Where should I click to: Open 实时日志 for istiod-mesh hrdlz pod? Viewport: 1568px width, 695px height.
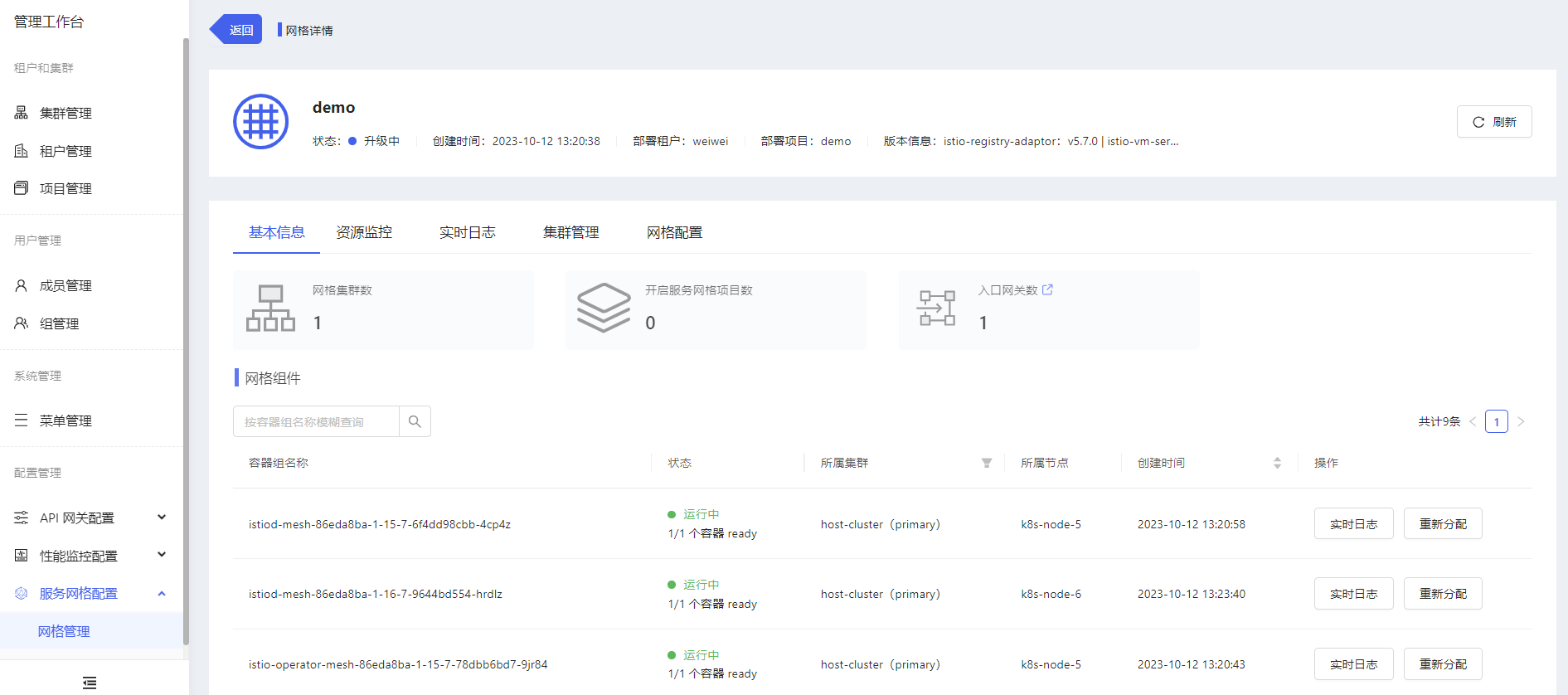1353,594
